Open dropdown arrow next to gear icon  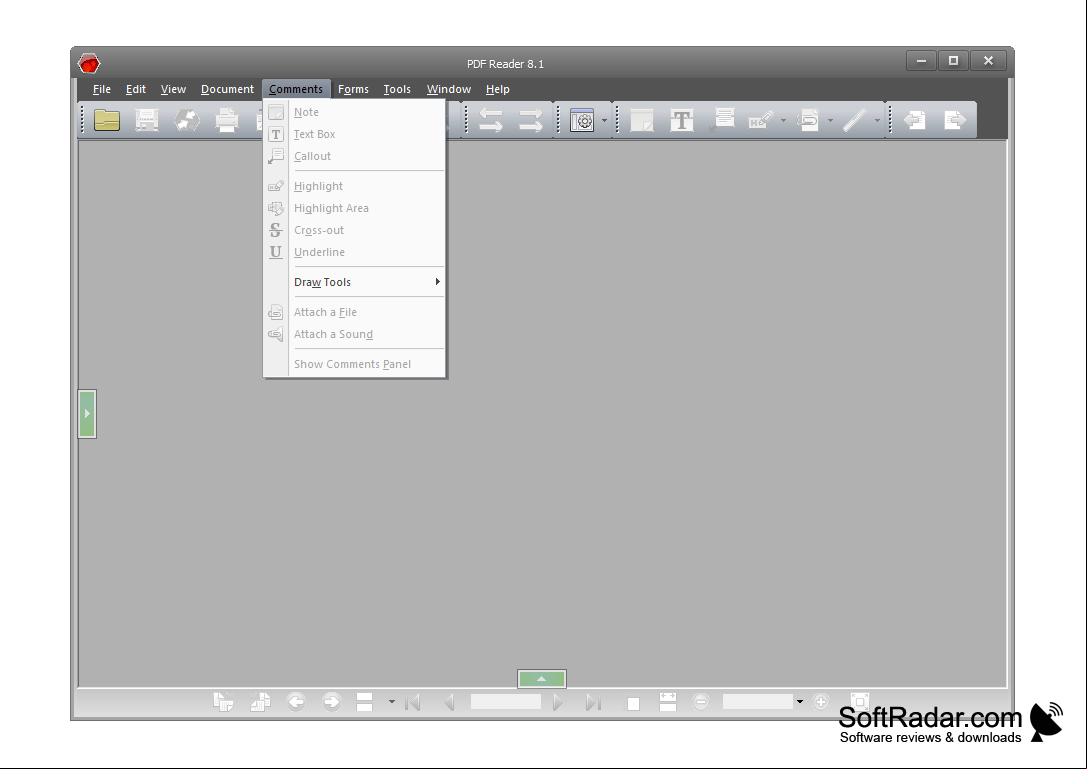(605, 121)
